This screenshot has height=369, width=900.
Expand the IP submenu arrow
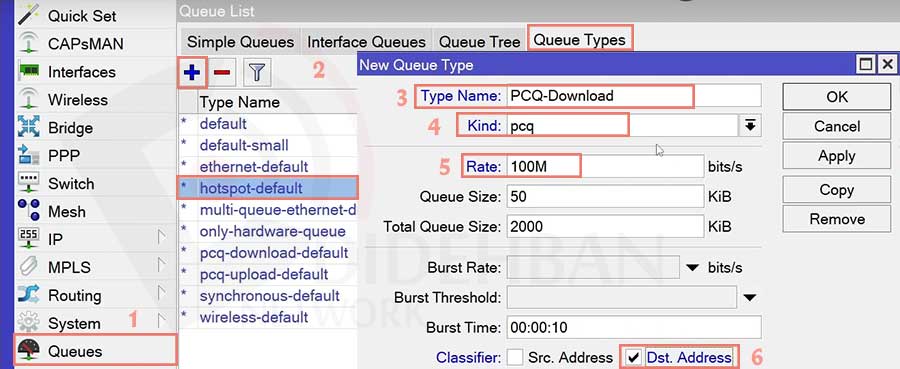(162, 238)
